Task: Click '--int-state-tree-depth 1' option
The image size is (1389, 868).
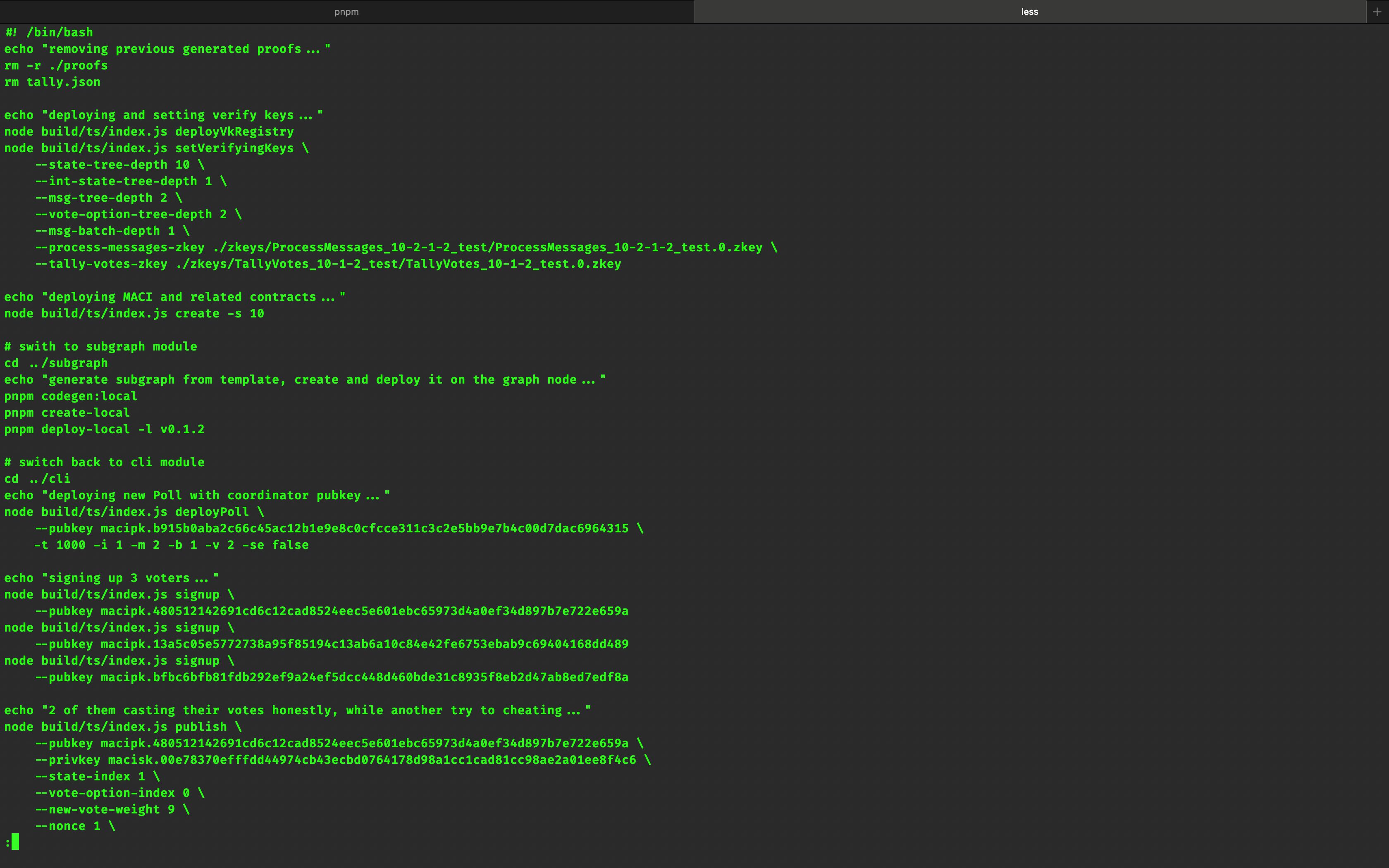Action: (131, 181)
